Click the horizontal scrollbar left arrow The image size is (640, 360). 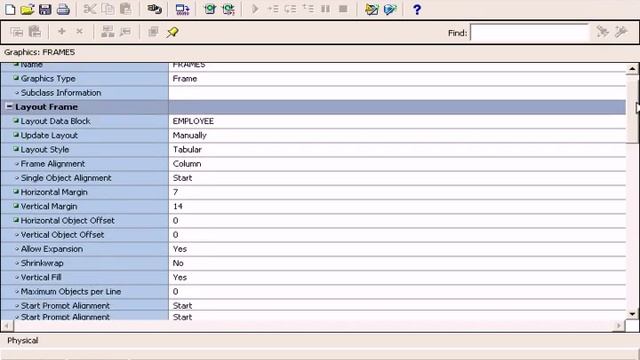click(7, 325)
